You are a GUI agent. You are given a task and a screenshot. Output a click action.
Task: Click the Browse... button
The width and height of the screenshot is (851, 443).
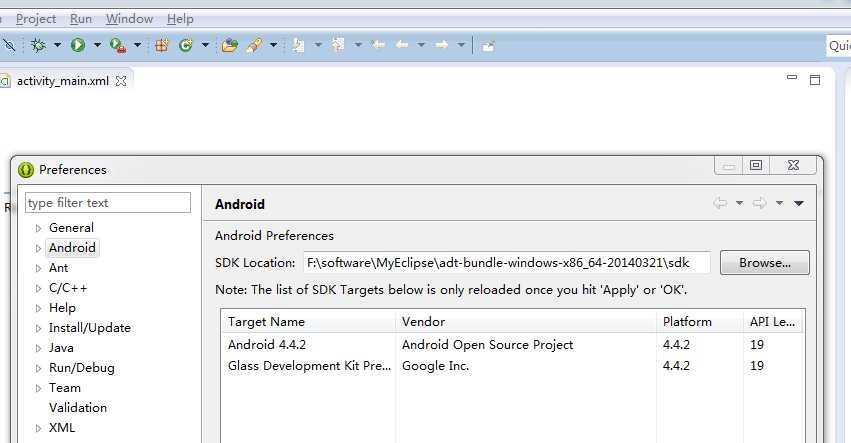pos(765,263)
